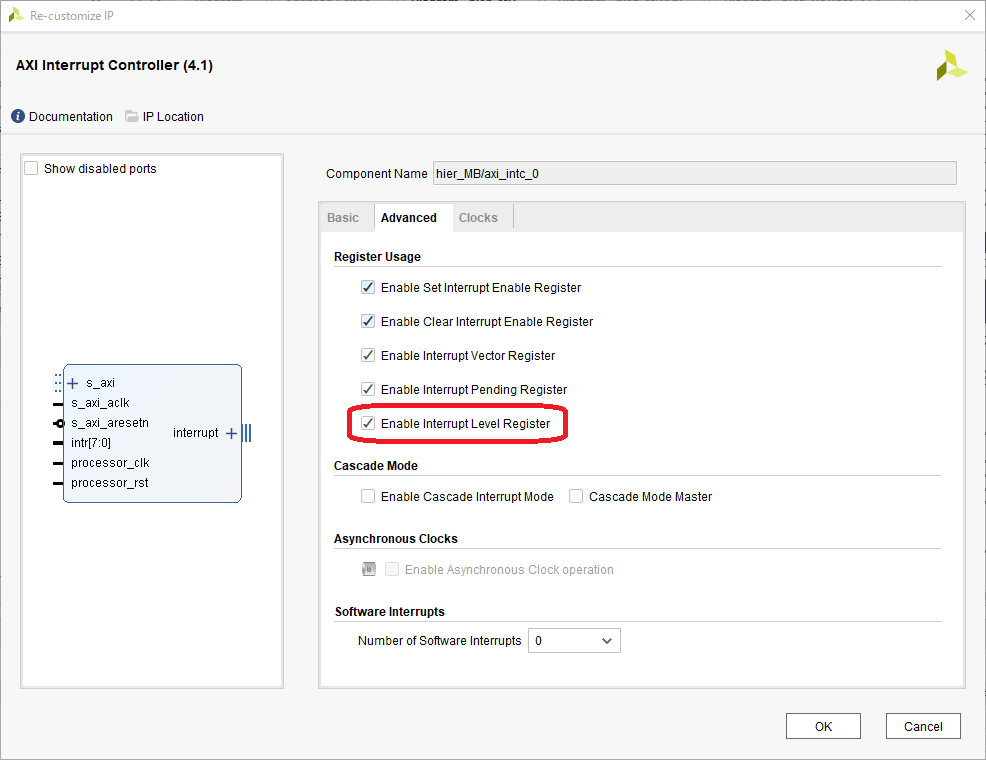The width and height of the screenshot is (986, 760).
Task: Uncheck Enable Interrupt Level Register
Action: [368, 424]
